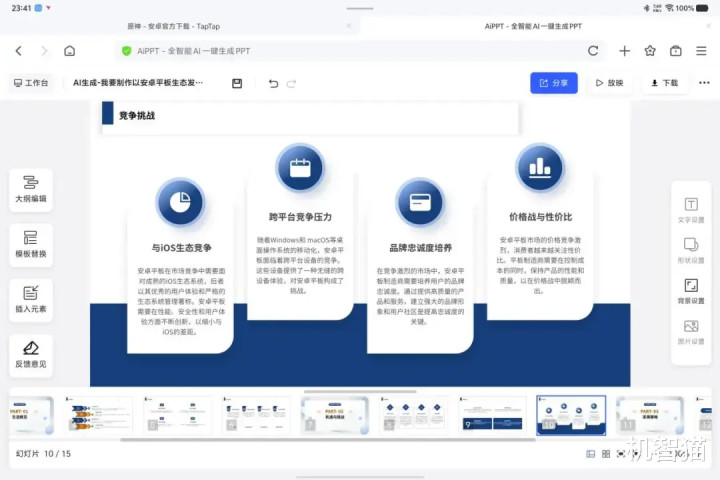
Task: Click the 23:41 clock in status bar
Action: [21, 8]
